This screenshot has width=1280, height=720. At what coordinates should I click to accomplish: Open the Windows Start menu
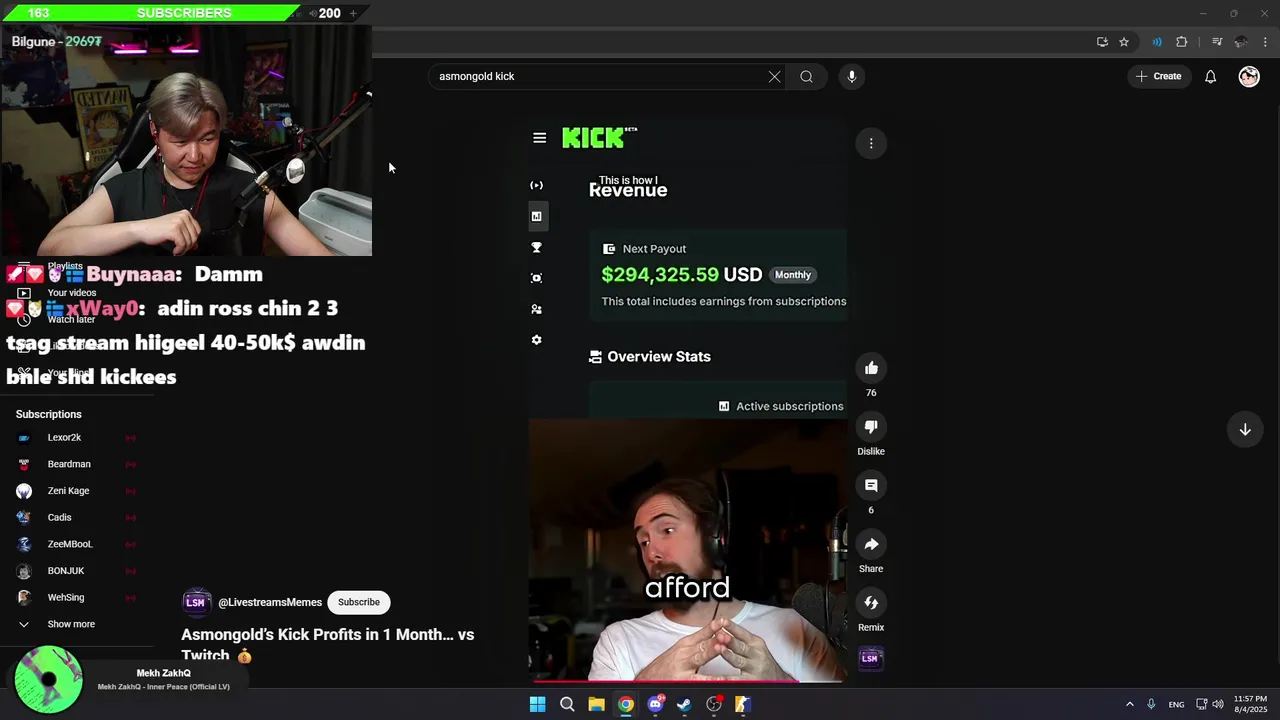pos(537,704)
